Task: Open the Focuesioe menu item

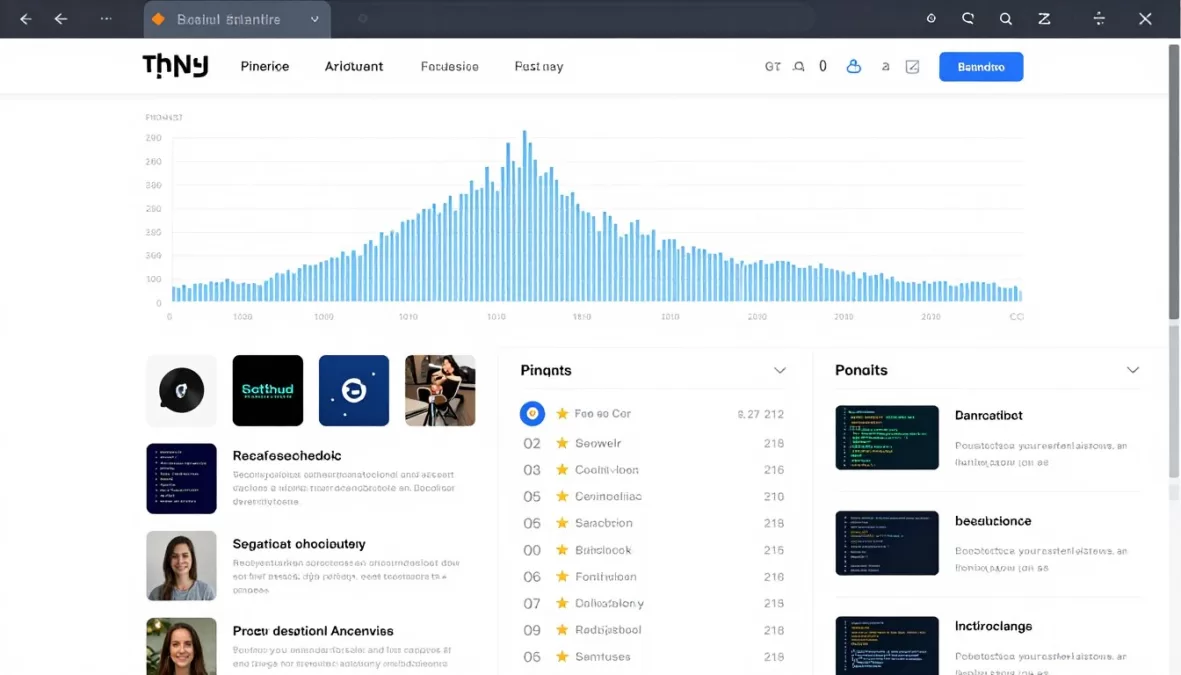Action: [450, 66]
